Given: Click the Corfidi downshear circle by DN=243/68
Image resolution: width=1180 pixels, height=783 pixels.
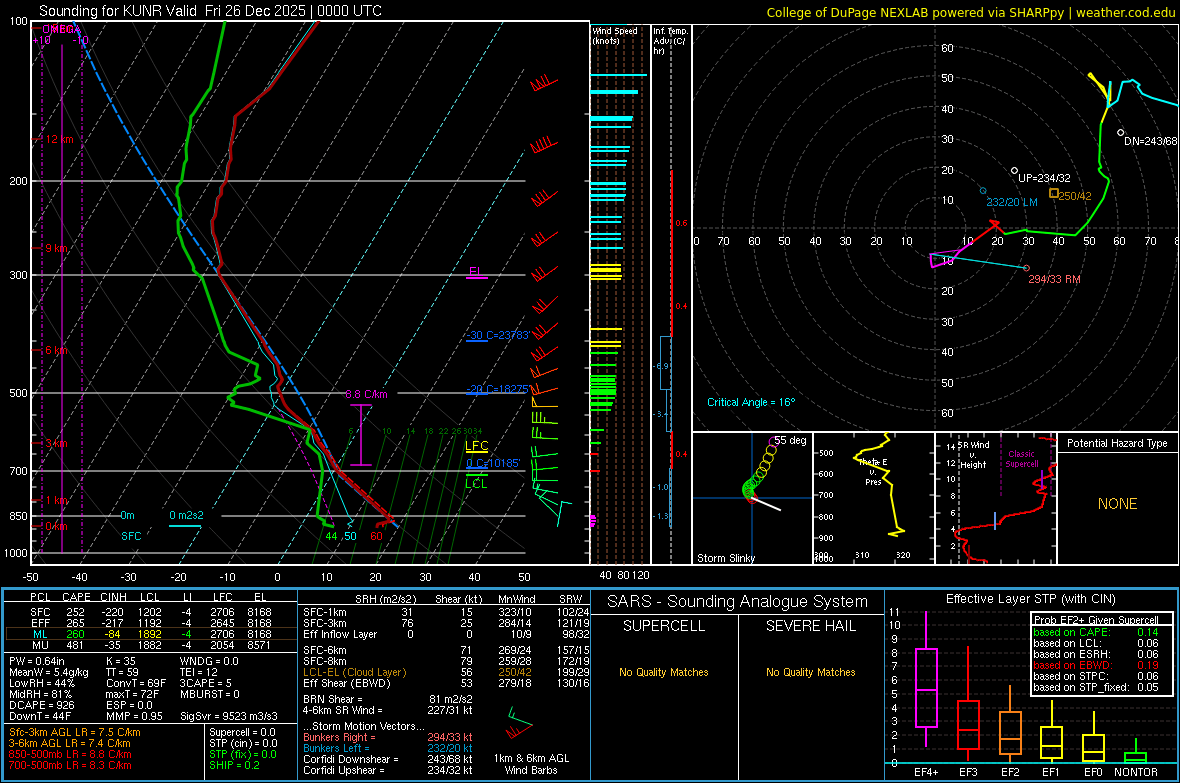Looking at the screenshot, I should tap(1121, 133).
